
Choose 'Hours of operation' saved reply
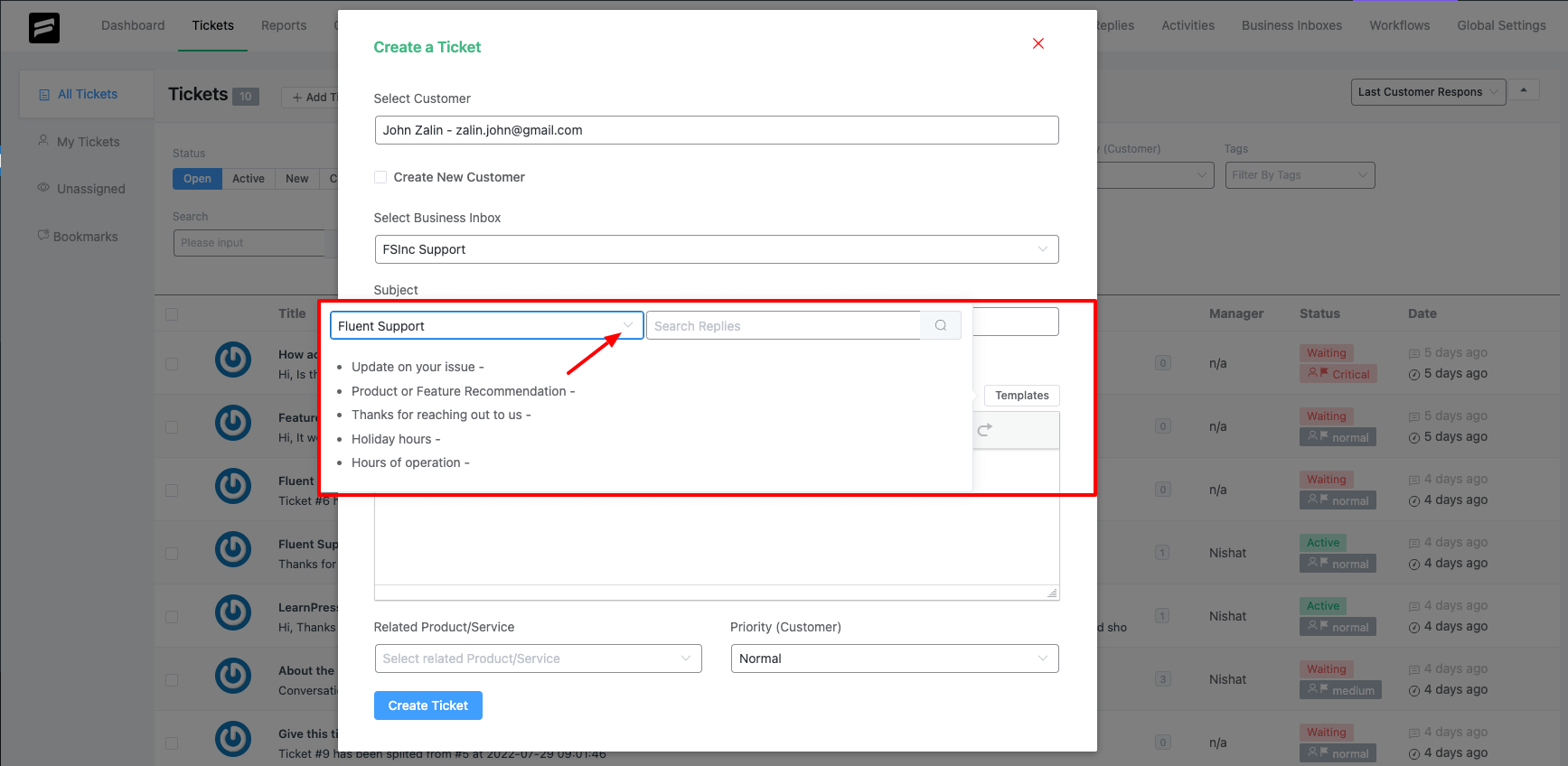click(410, 462)
